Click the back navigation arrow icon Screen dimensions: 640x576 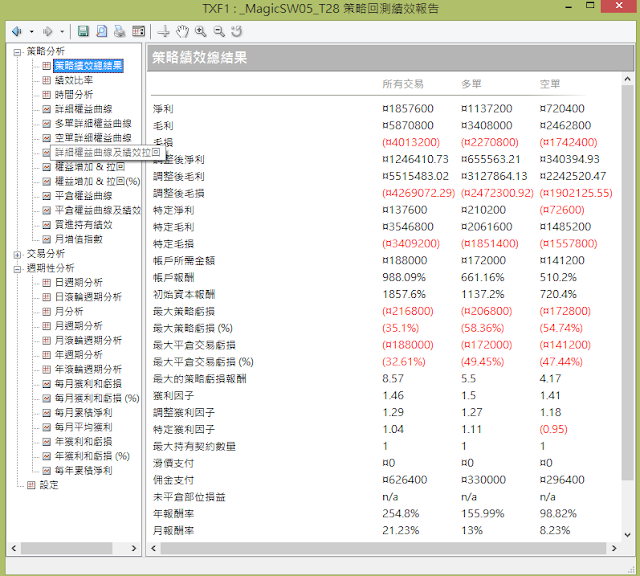pyautogui.click(x=17, y=31)
